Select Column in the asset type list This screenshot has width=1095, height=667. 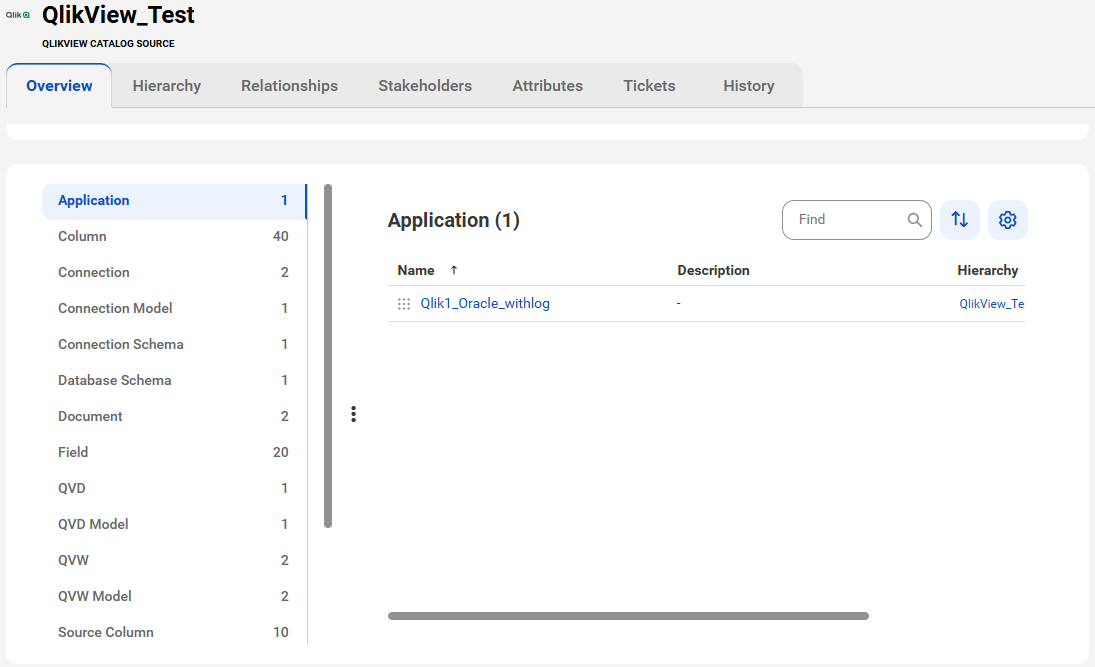[x=173, y=237]
